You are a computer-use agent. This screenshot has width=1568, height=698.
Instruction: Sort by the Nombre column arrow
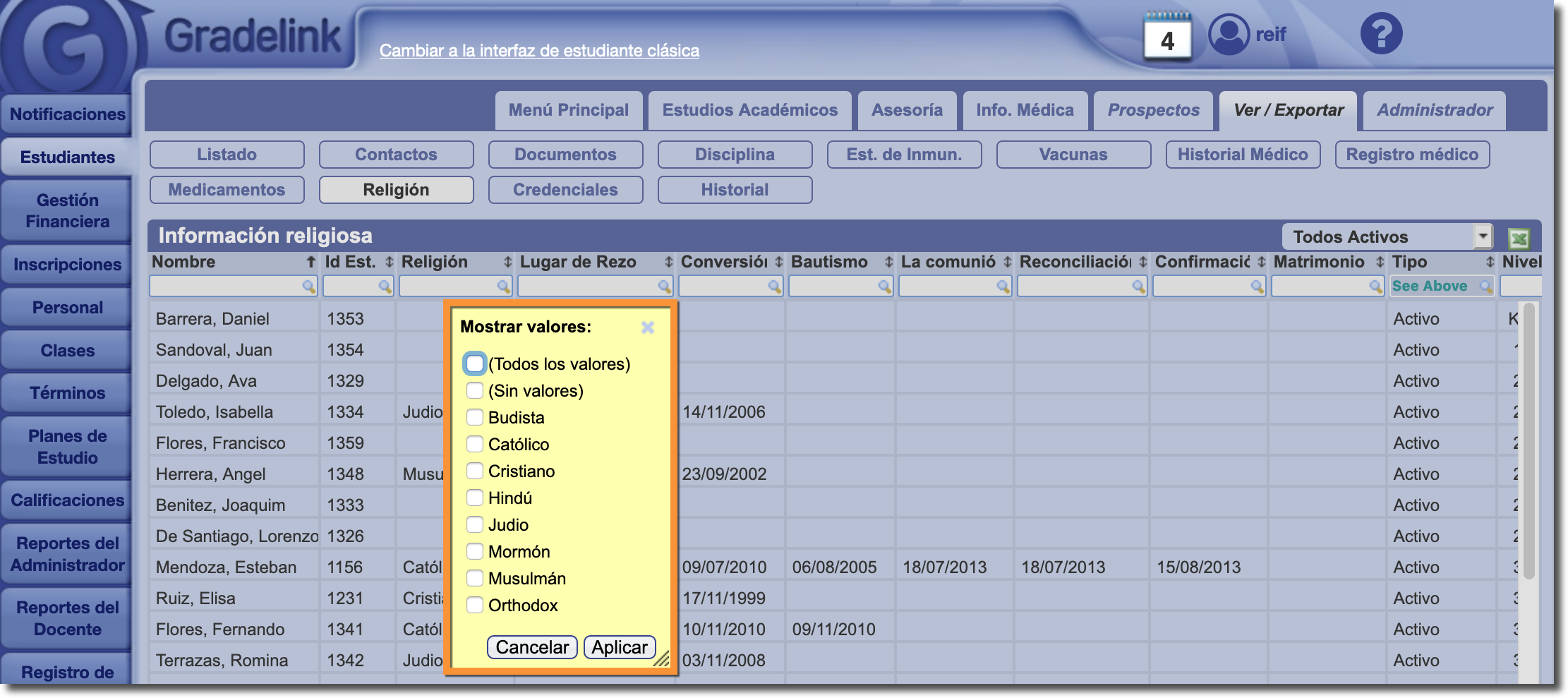click(x=310, y=263)
